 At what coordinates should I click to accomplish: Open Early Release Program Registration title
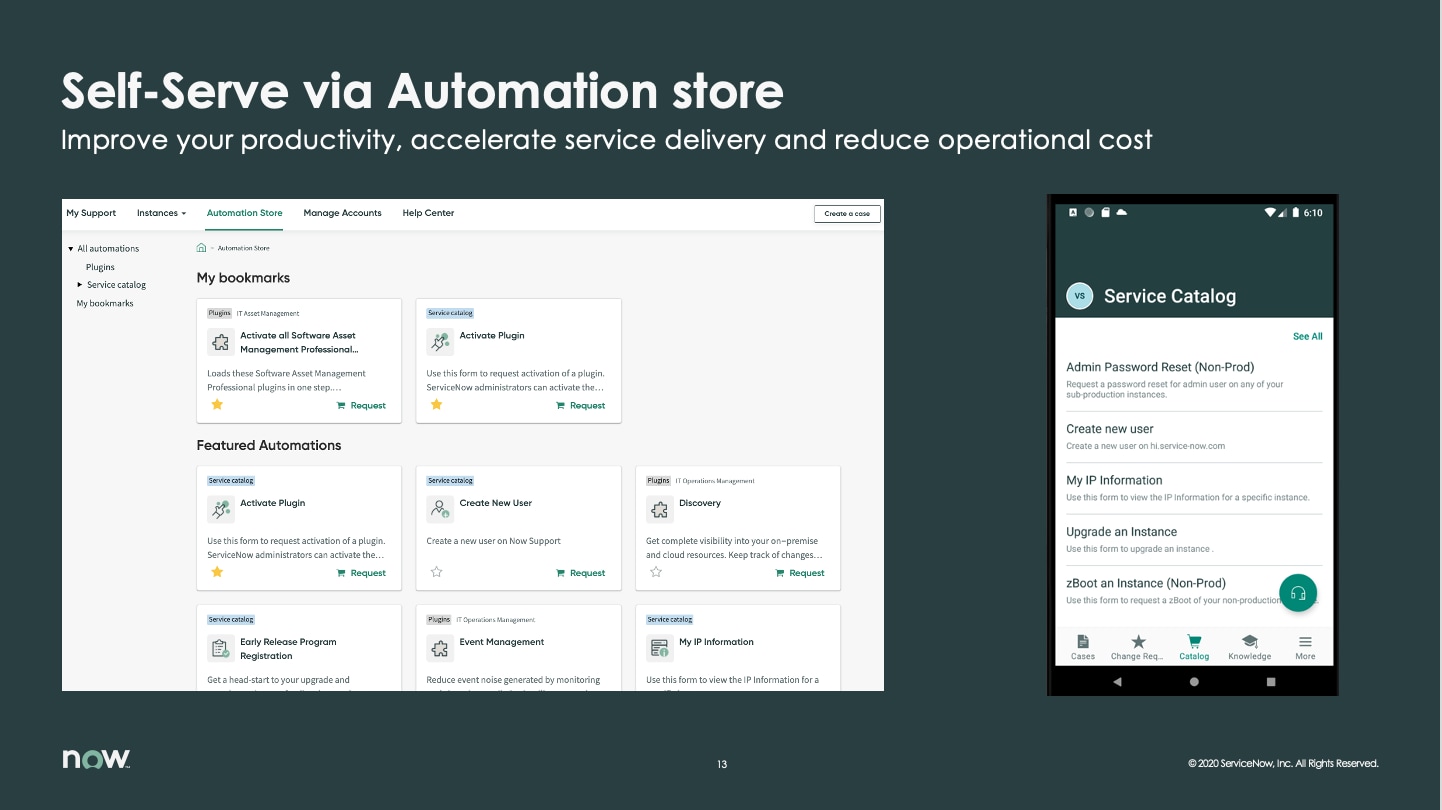pyautogui.click(x=288, y=649)
